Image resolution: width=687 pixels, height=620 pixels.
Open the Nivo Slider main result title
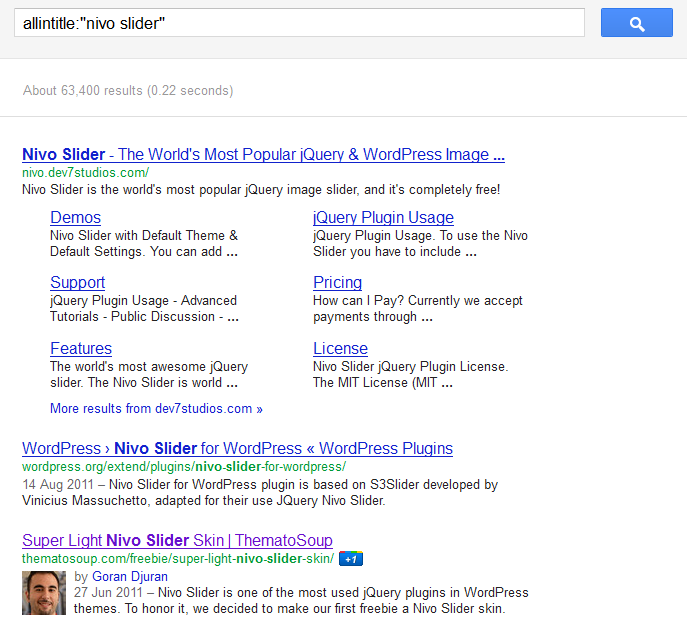[x=263, y=155]
